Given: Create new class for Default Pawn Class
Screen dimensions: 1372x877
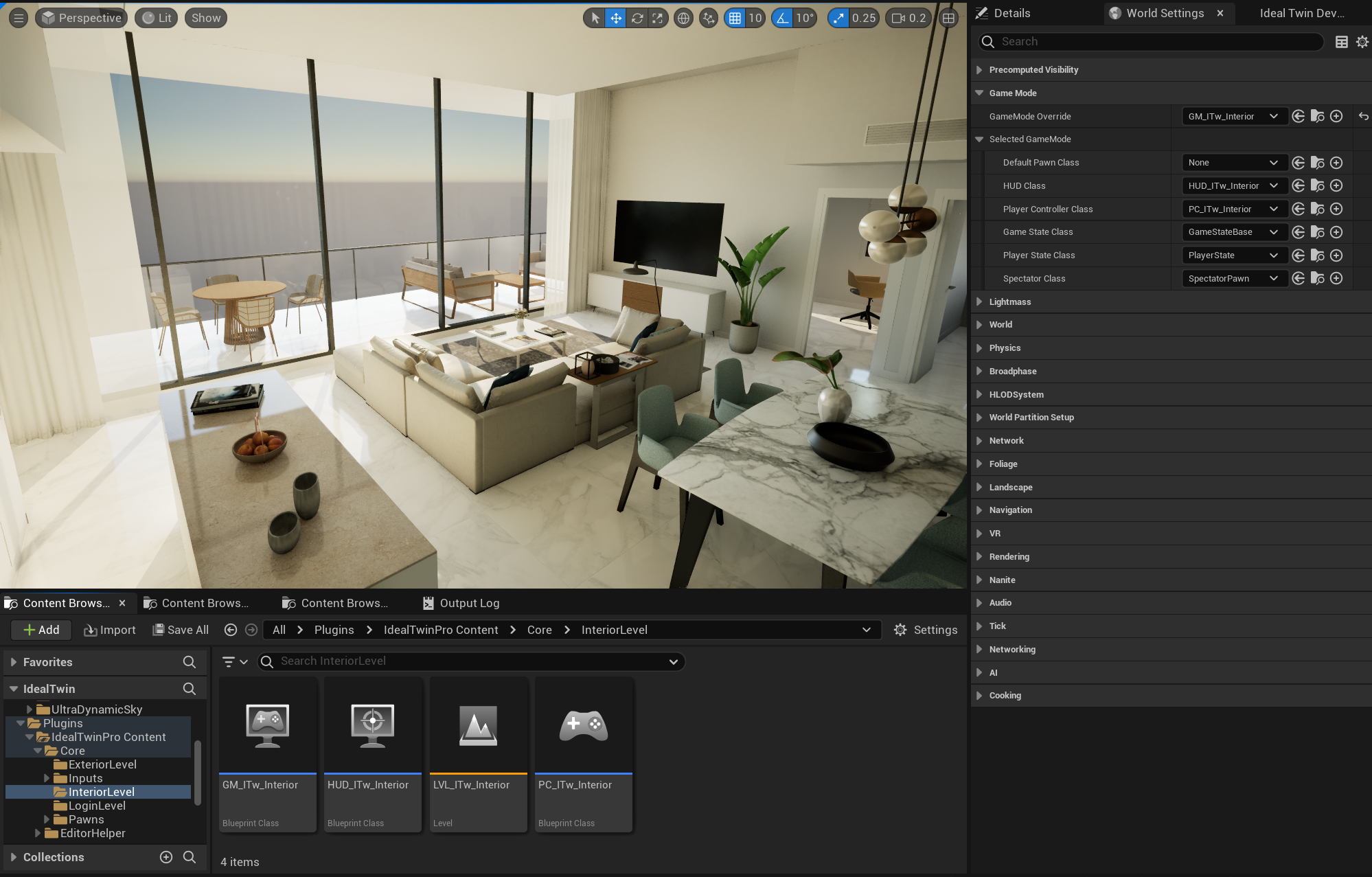Looking at the screenshot, I should click(x=1336, y=163).
